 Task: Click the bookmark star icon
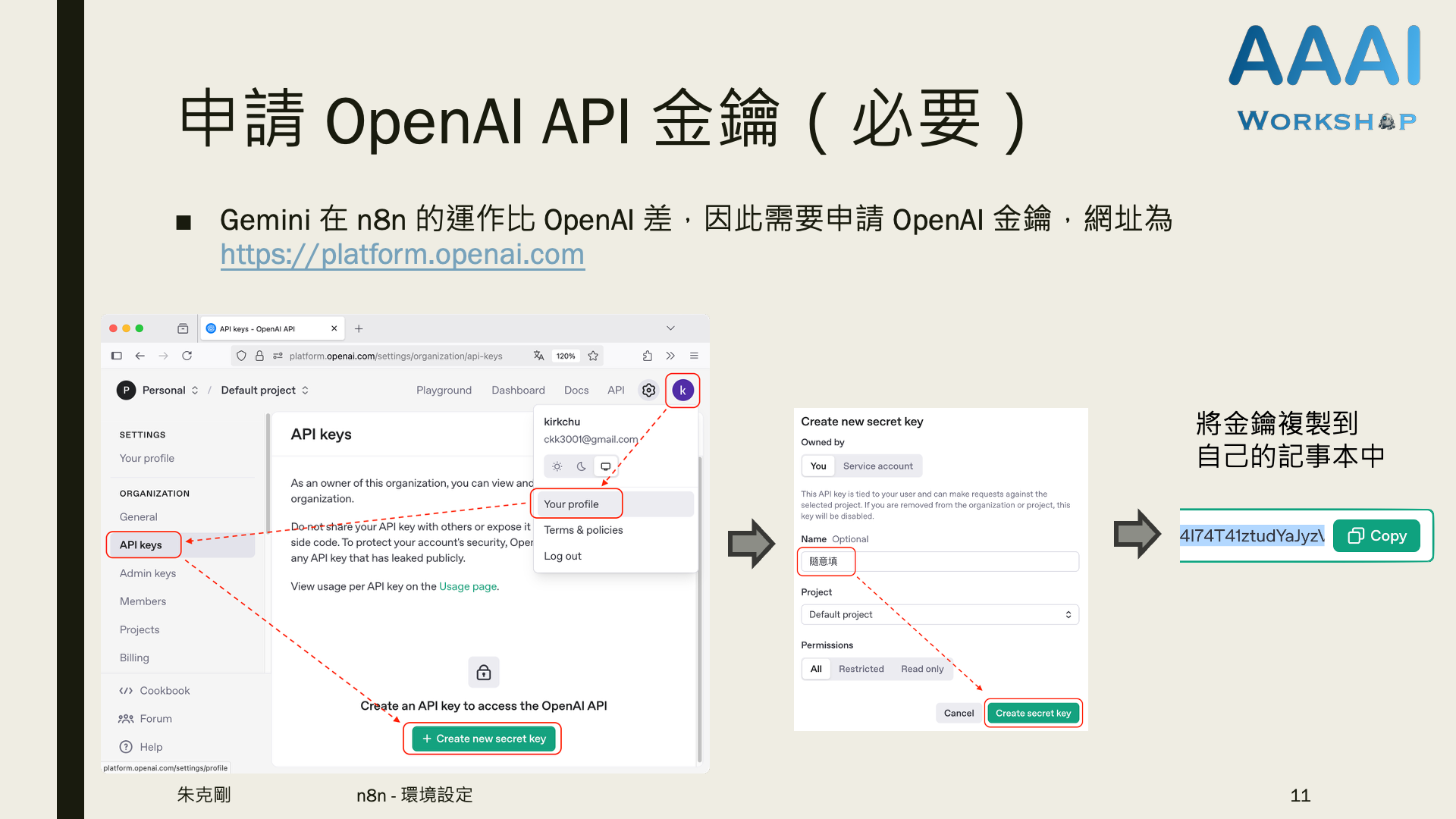[x=593, y=356]
